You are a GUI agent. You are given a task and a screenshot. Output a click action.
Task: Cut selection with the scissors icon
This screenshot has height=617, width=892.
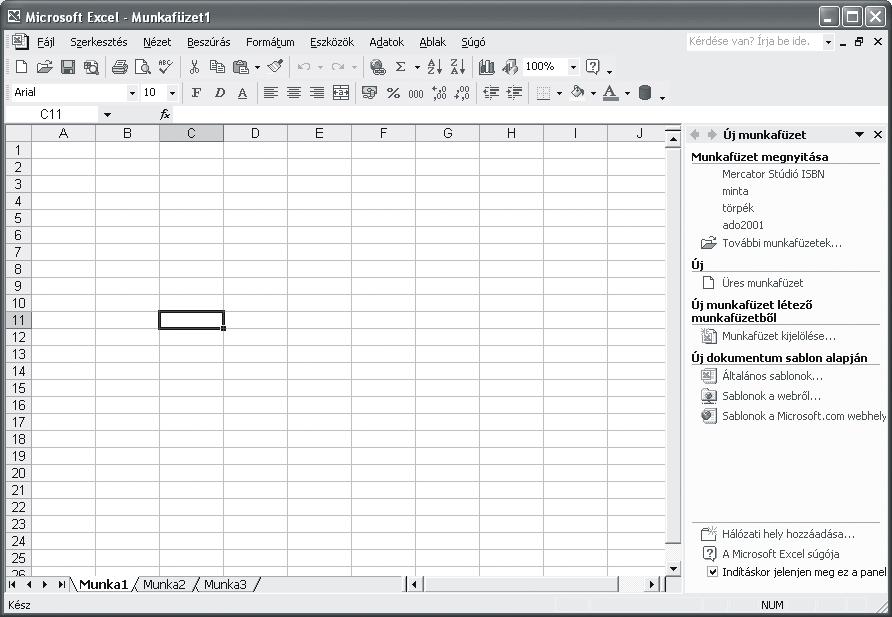[194, 67]
